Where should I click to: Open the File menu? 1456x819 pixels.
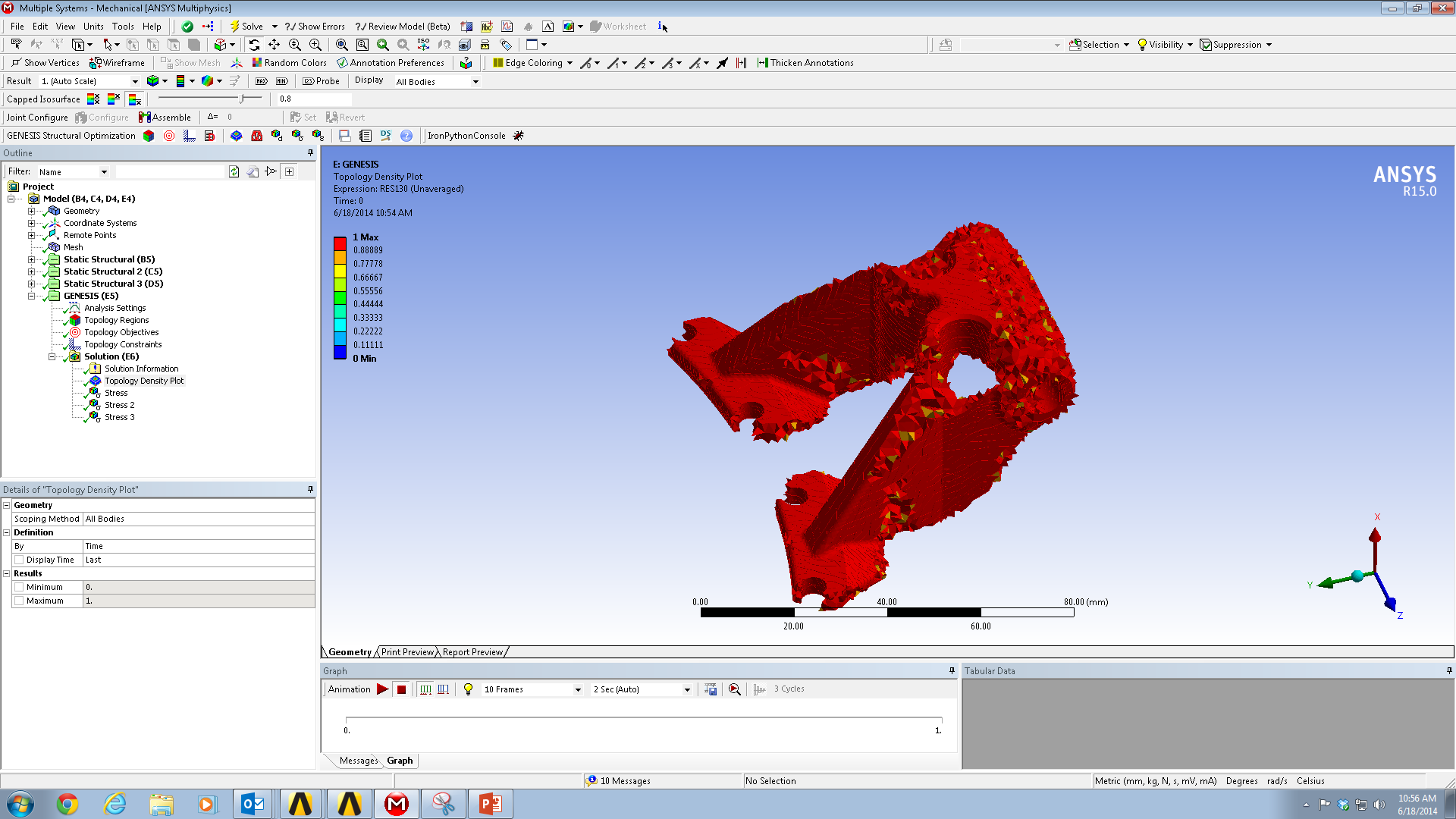click(17, 26)
